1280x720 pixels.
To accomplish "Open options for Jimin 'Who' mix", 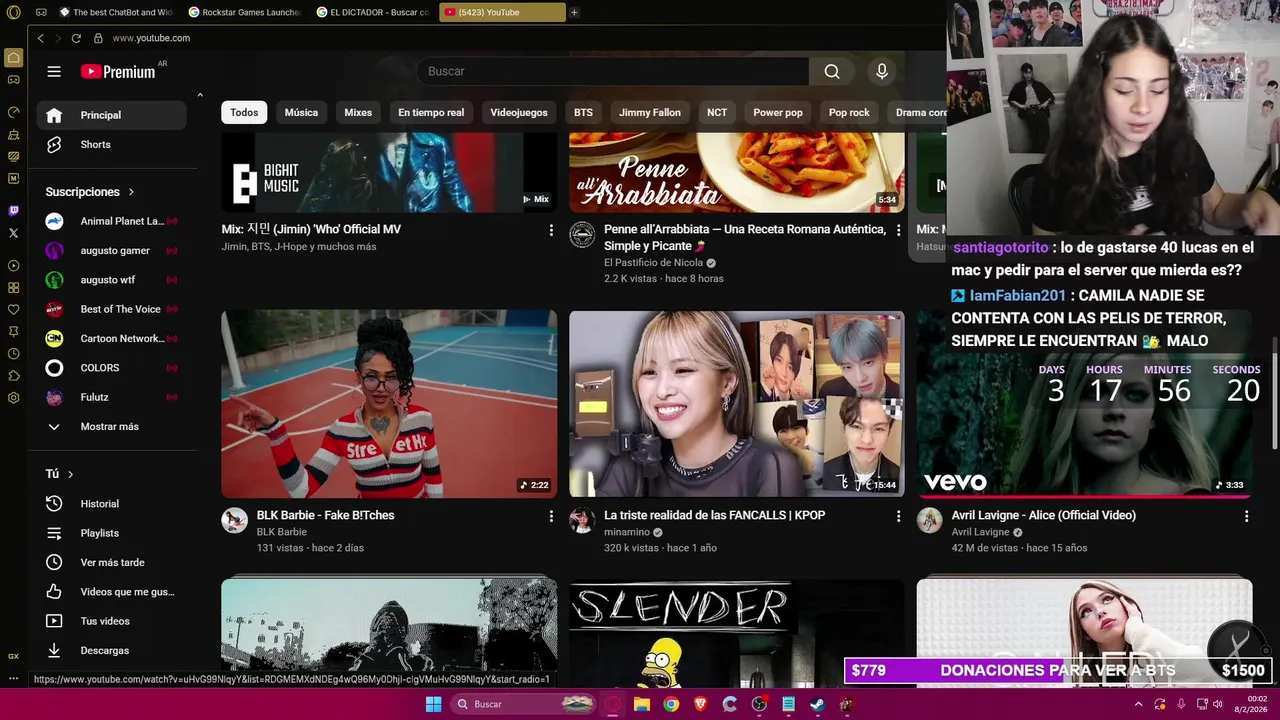I will click(550, 230).
